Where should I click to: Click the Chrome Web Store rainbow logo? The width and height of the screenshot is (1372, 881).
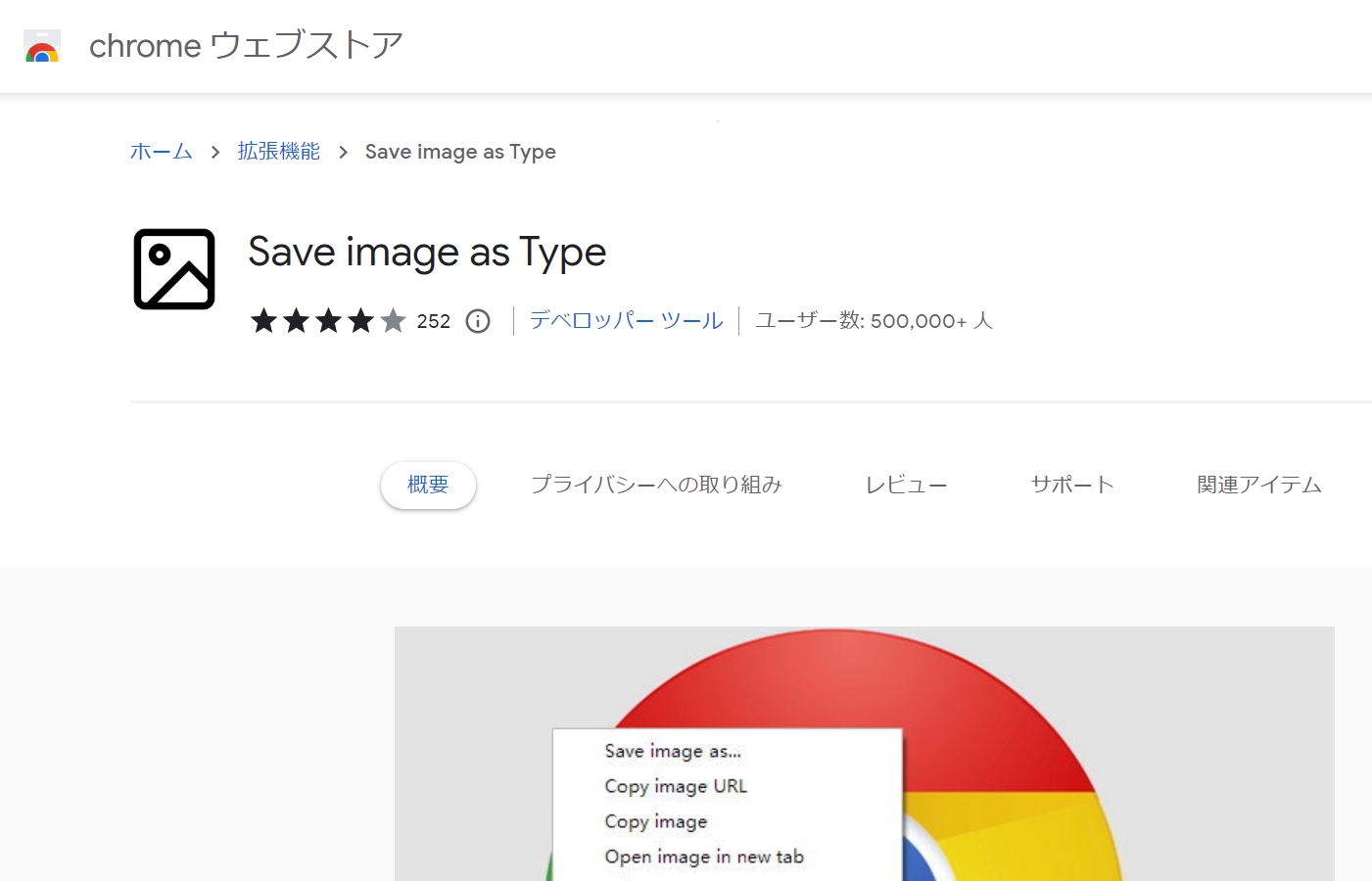point(42,46)
